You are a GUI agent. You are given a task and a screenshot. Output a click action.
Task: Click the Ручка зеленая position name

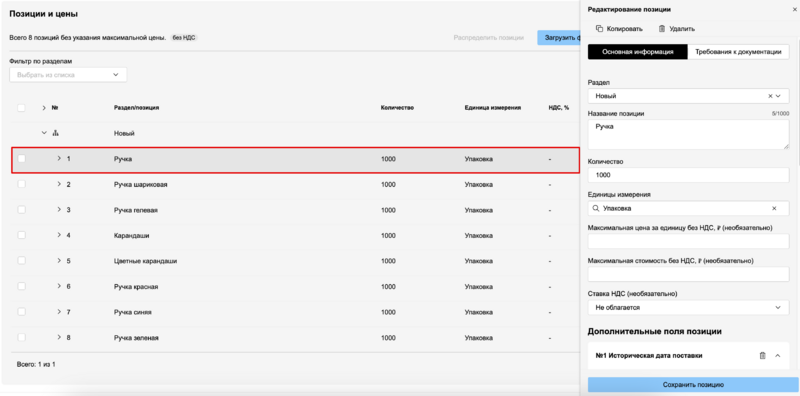136,337
